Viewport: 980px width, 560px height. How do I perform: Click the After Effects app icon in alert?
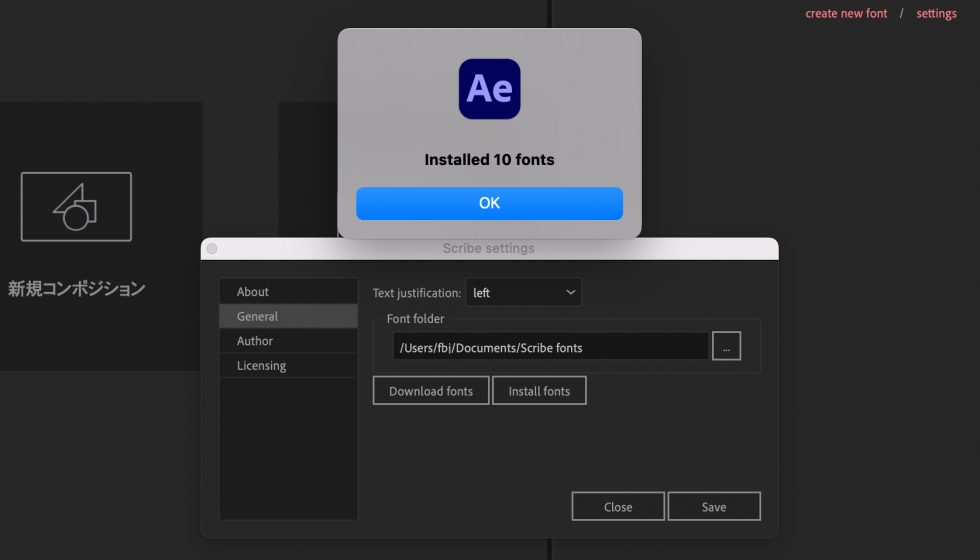[489, 89]
